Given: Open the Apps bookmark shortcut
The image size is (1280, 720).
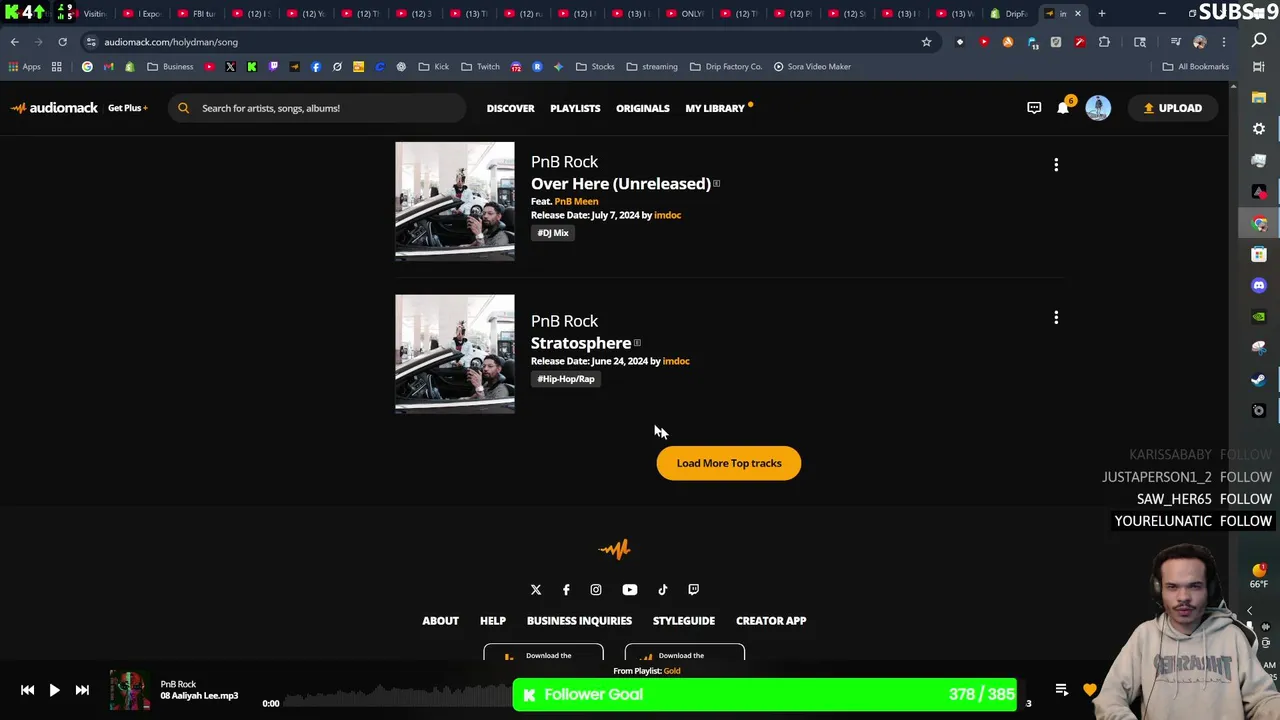Looking at the screenshot, I should pos(24,67).
